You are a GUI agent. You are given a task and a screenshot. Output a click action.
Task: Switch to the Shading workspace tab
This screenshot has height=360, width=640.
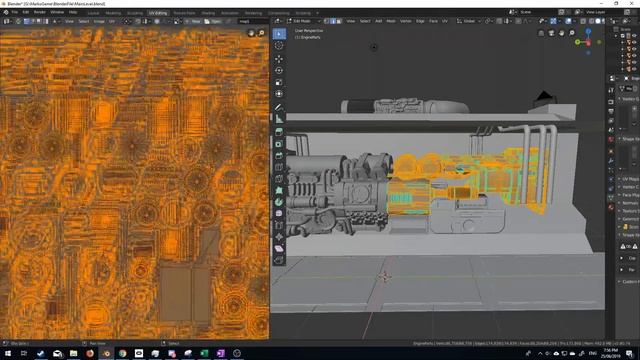tap(208, 13)
